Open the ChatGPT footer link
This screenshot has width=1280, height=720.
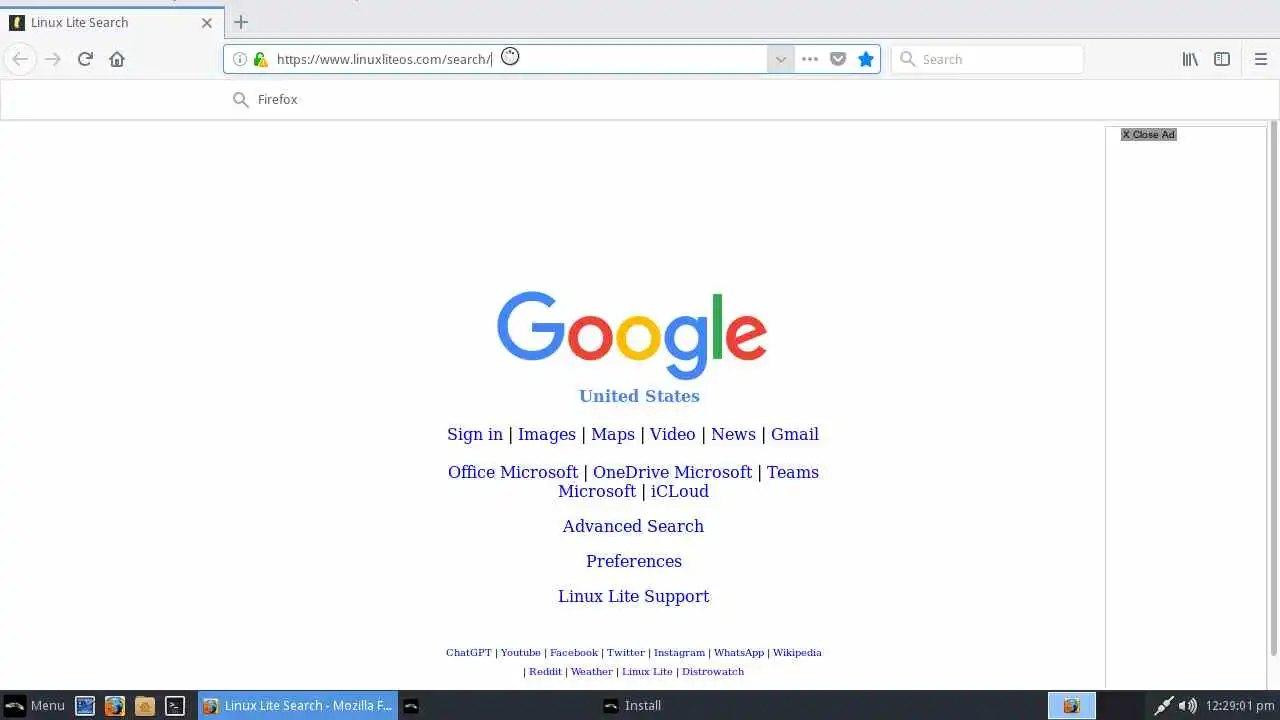(x=469, y=652)
